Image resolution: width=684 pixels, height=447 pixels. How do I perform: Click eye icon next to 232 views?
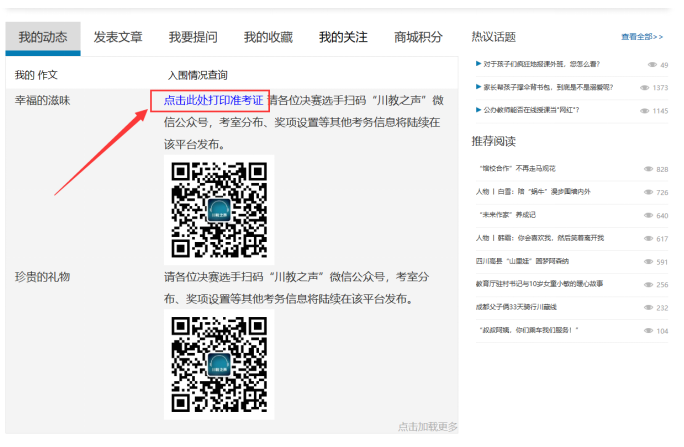pos(649,307)
